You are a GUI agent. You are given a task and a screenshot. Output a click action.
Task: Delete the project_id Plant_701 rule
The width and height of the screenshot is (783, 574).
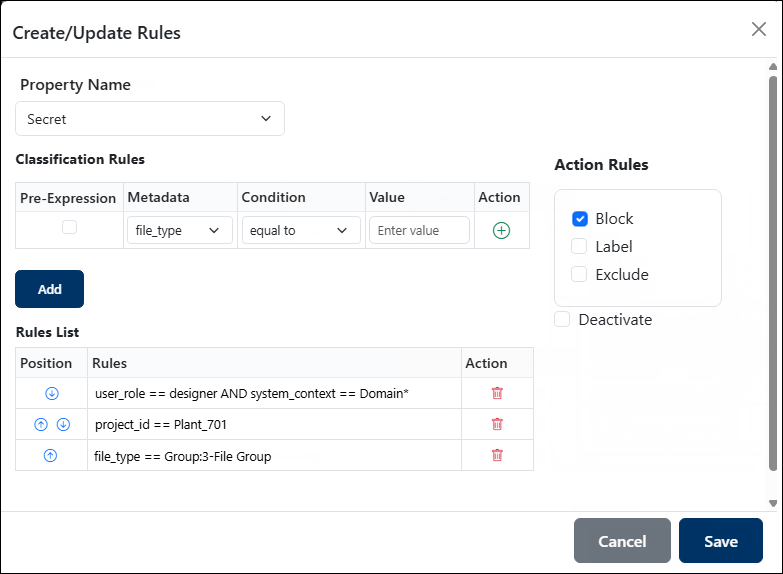pyautogui.click(x=497, y=424)
